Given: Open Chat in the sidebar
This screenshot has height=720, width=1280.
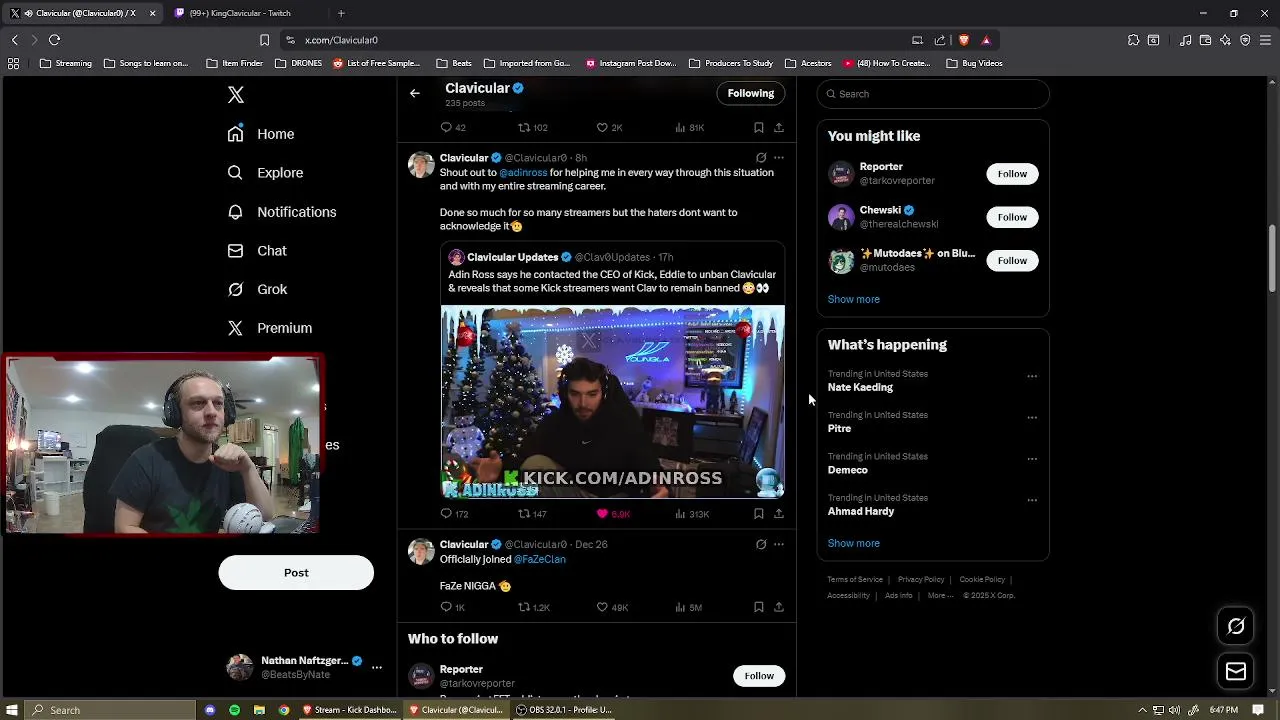Looking at the screenshot, I should pyautogui.click(x=257, y=251).
